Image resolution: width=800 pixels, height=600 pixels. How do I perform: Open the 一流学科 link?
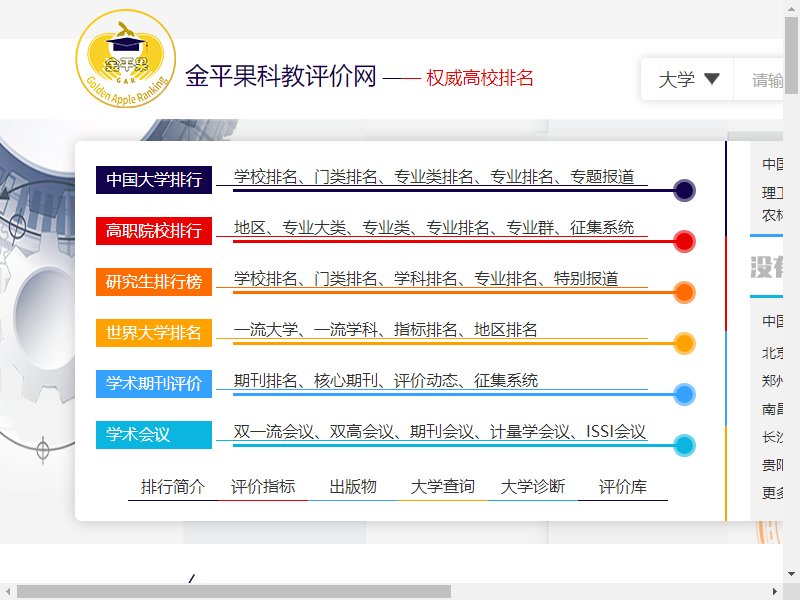click(x=345, y=330)
